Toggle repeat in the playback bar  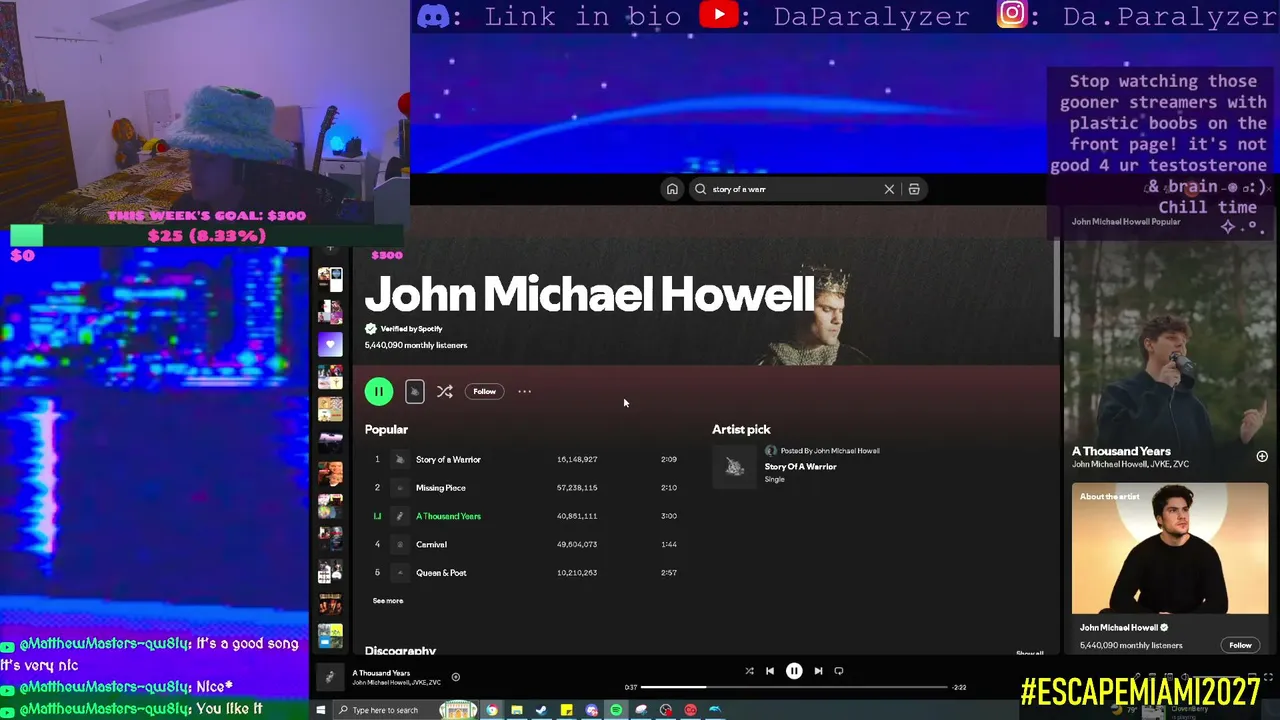pos(839,671)
